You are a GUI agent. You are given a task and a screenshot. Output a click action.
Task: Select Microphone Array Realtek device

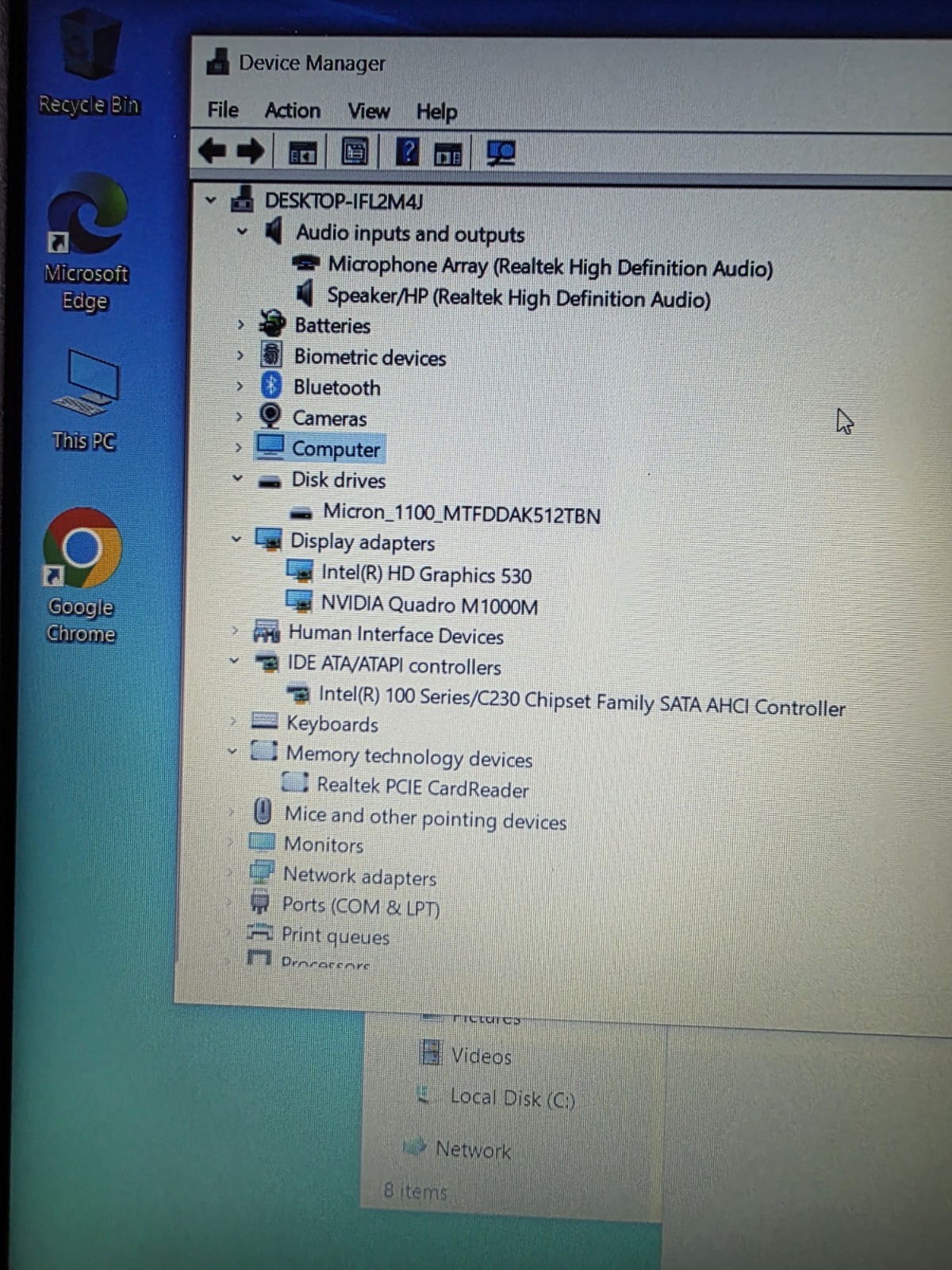(x=550, y=267)
